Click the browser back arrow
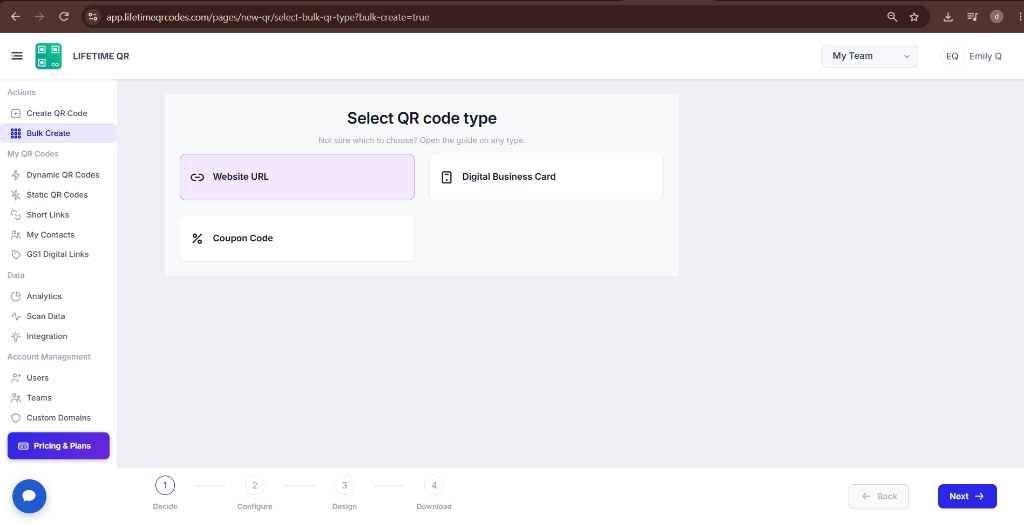Image resolution: width=1024 pixels, height=524 pixels. [16, 17]
